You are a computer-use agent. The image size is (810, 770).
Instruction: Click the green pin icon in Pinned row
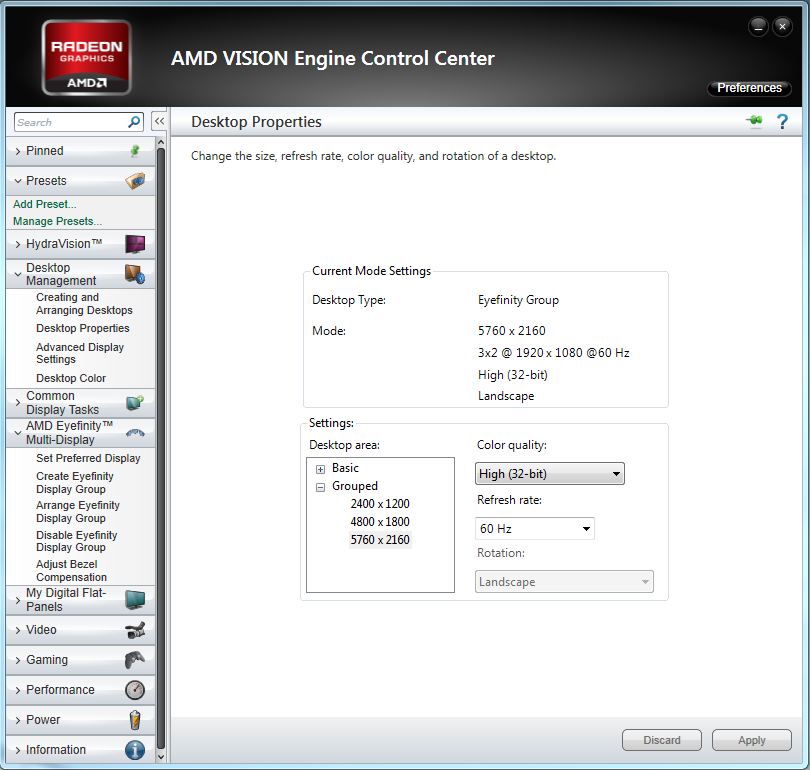135,151
